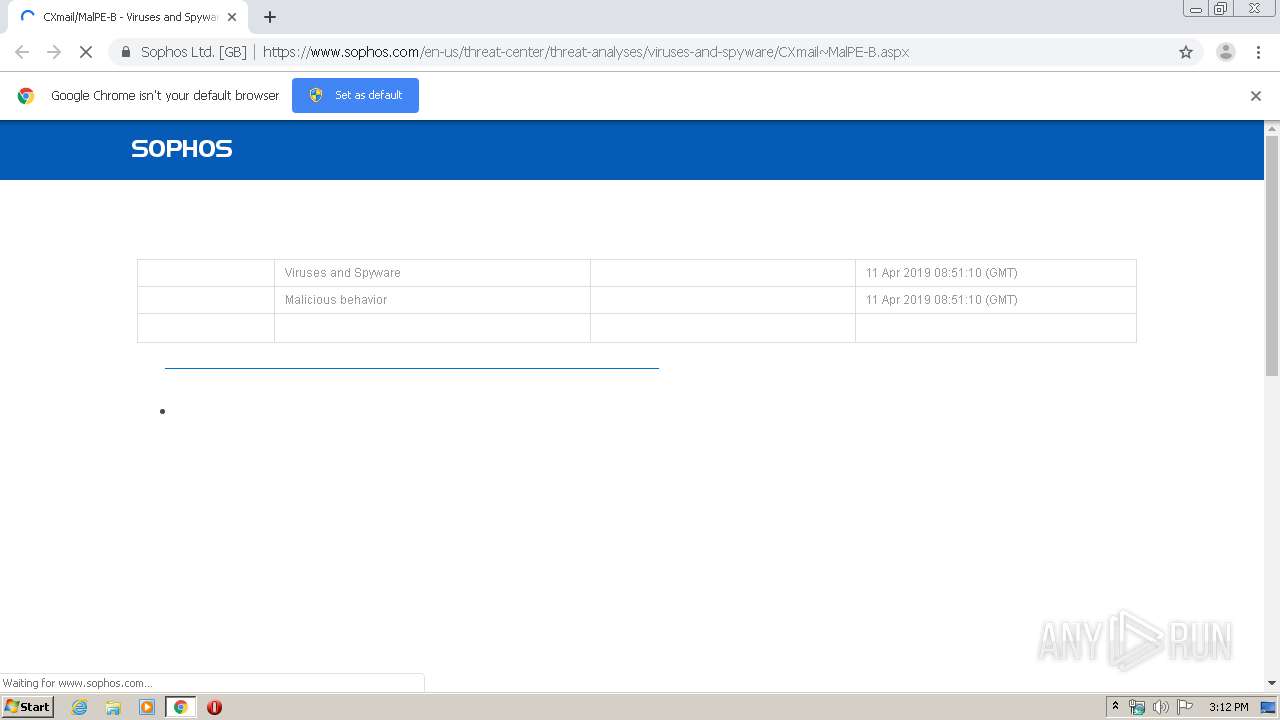The width and height of the screenshot is (1280, 720).
Task: Click the Set as default button
Action: point(355,95)
